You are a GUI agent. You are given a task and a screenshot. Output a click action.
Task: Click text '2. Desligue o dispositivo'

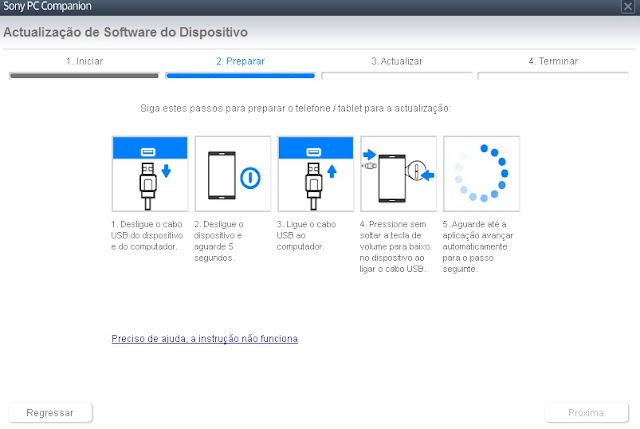tap(218, 241)
